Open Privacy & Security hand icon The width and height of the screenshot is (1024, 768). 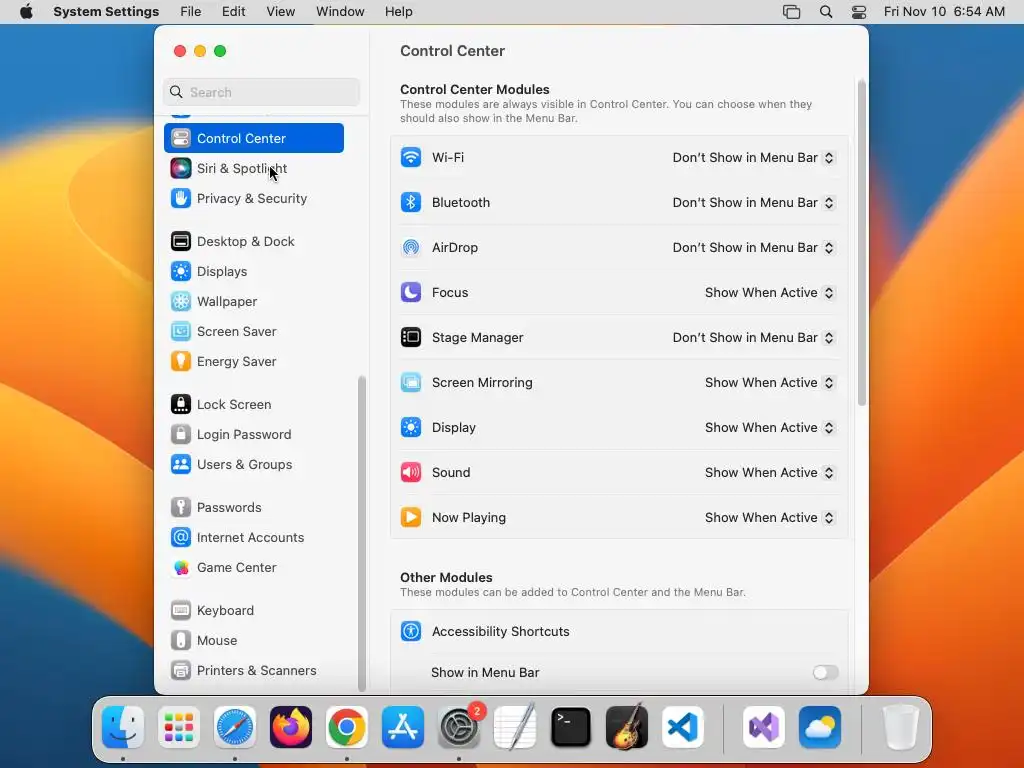[181, 199]
